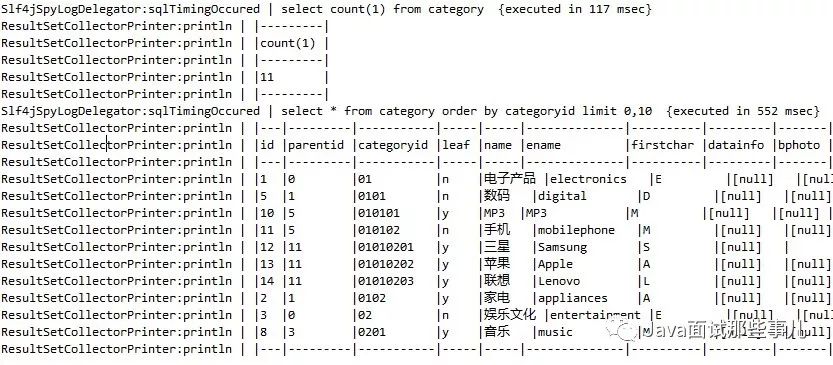Click the 'datainfo' column header

[736, 145]
